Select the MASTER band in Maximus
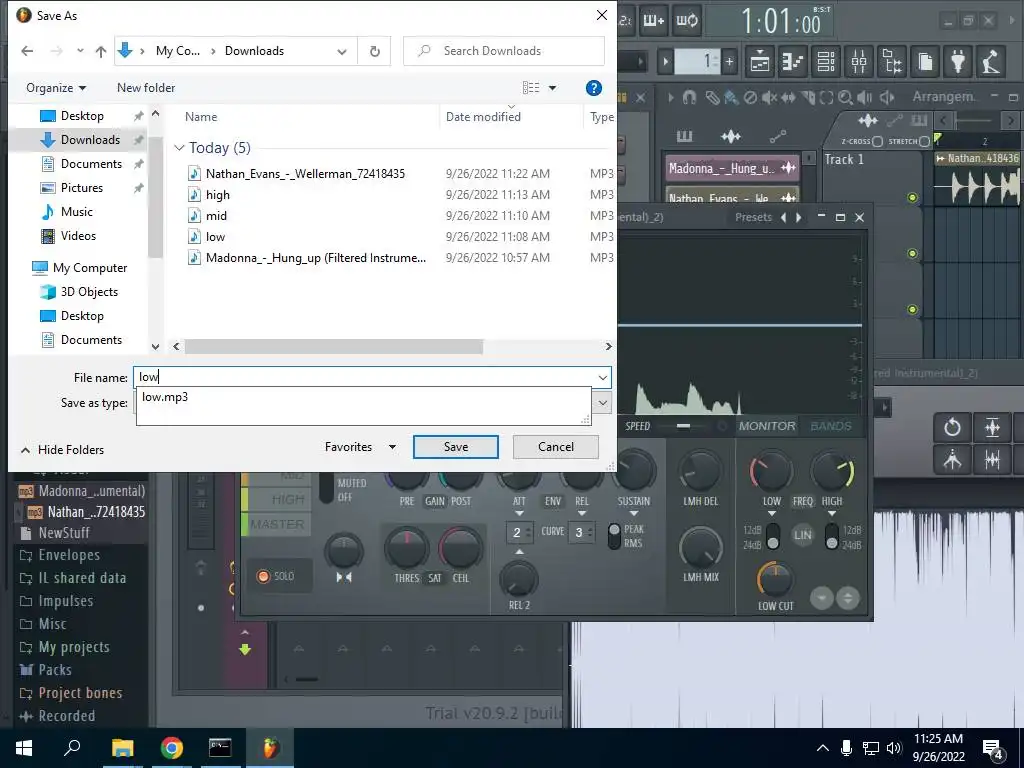This screenshot has height=768, width=1024. pyautogui.click(x=278, y=524)
